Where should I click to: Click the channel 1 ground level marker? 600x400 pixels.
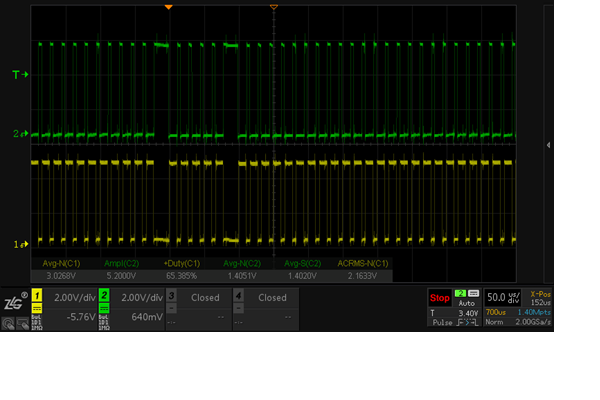click(x=21, y=244)
